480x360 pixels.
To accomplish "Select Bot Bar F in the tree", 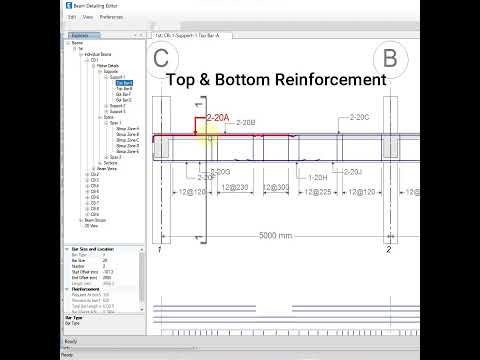I will (x=124, y=94).
